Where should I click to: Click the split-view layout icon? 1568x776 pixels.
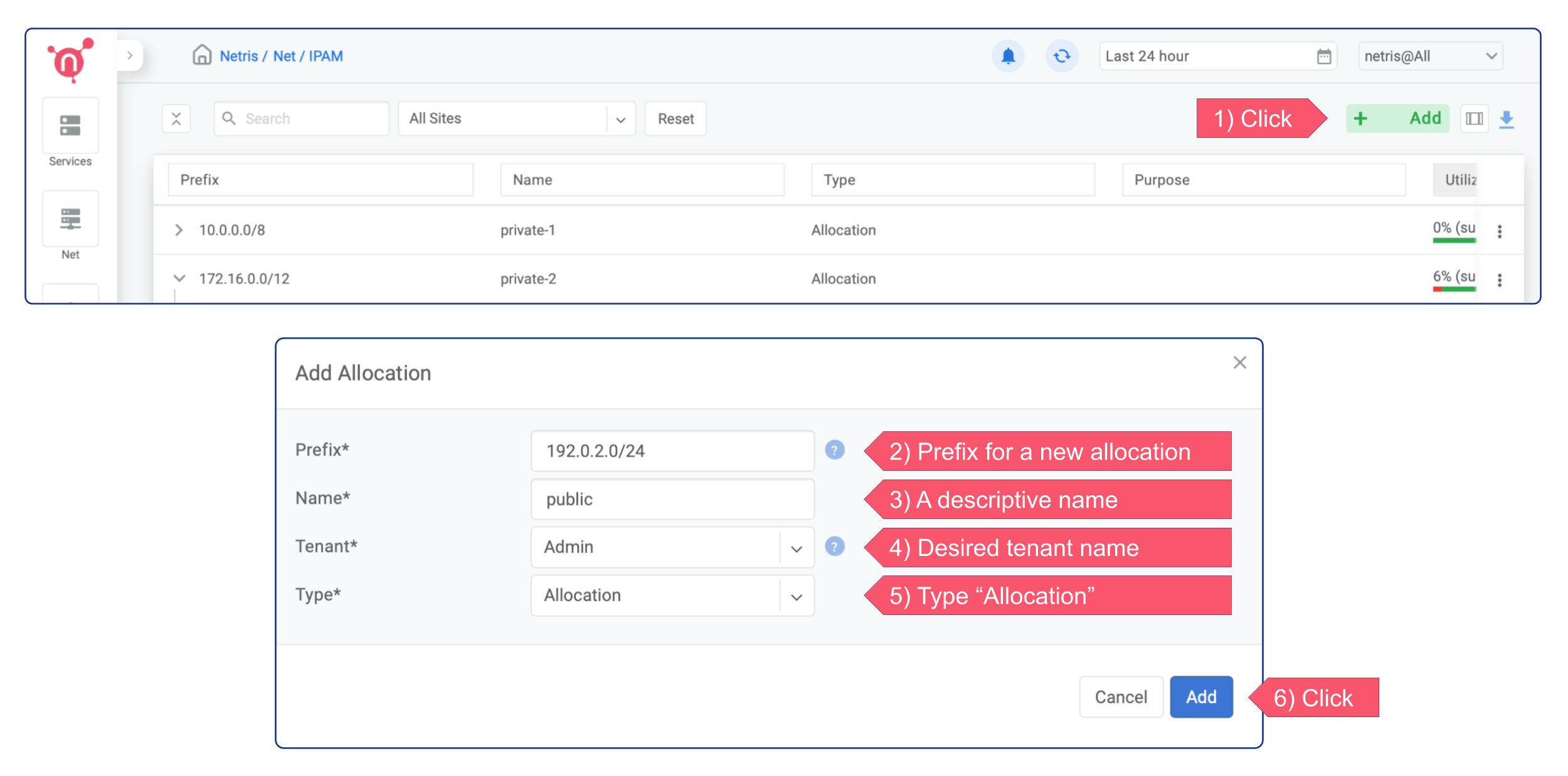(x=1475, y=118)
